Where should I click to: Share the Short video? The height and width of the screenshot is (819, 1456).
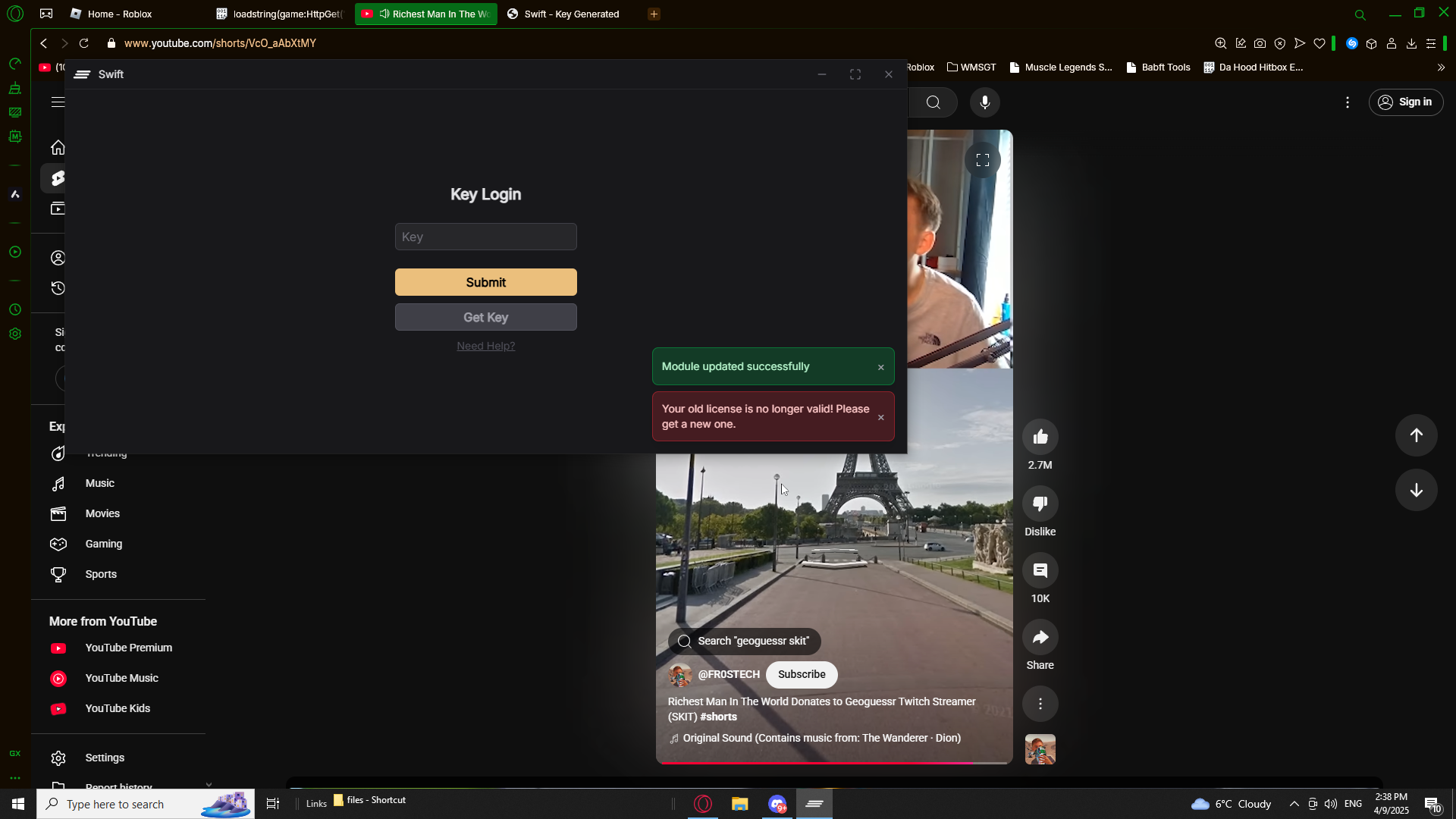click(1040, 637)
